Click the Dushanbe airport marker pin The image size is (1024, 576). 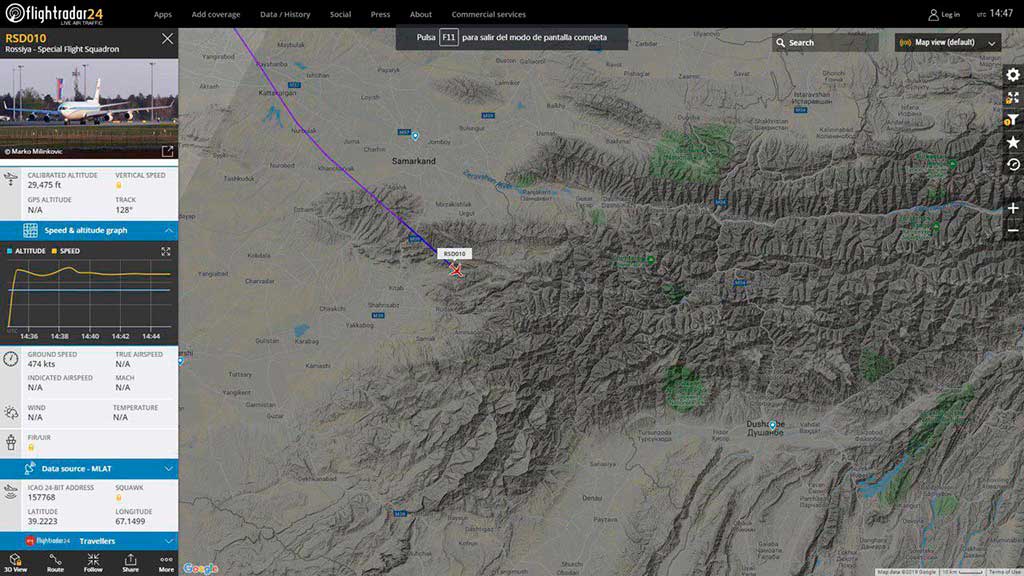point(773,425)
